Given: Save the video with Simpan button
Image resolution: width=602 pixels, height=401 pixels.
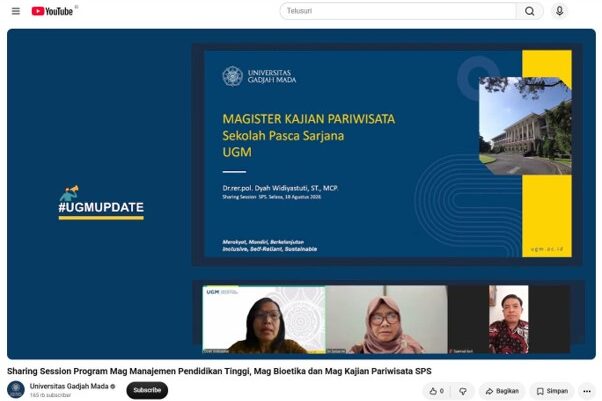Looking at the screenshot, I should [552, 391].
